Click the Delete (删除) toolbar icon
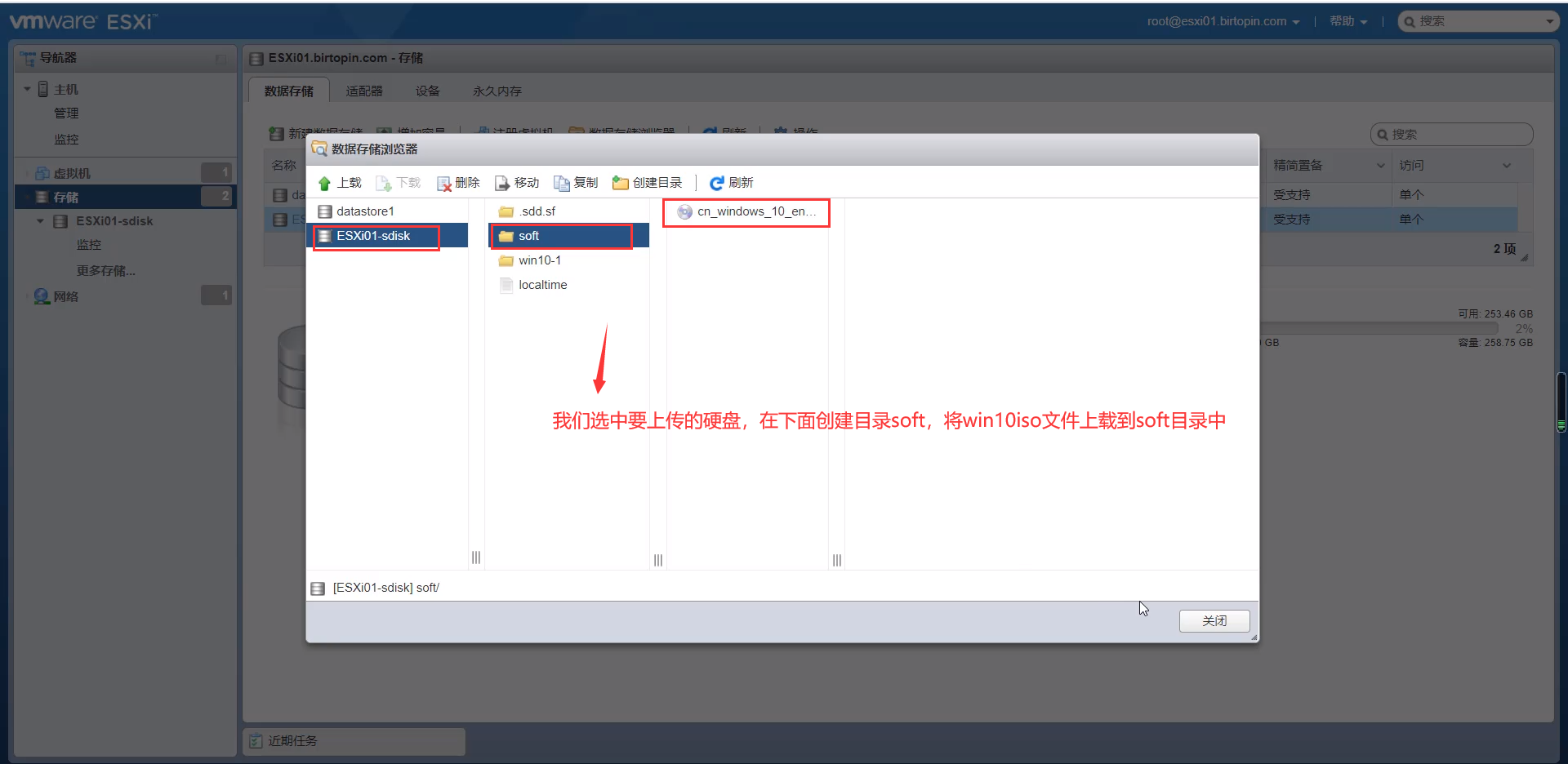Image resolution: width=1568 pixels, height=764 pixels. tap(444, 183)
